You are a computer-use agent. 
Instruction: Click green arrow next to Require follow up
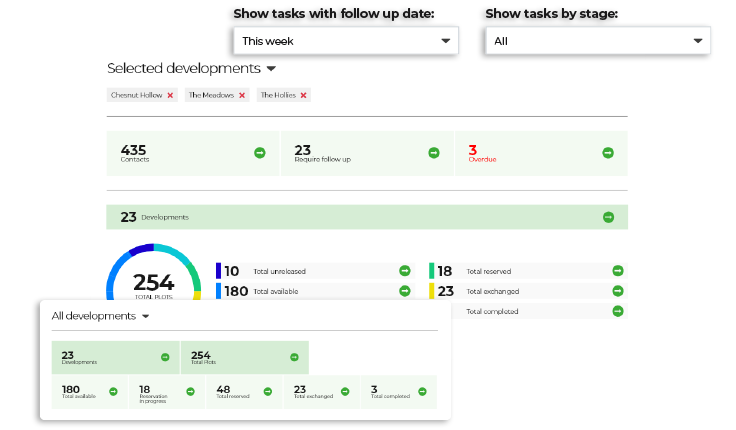pyautogui.click(x=434, y=153)
